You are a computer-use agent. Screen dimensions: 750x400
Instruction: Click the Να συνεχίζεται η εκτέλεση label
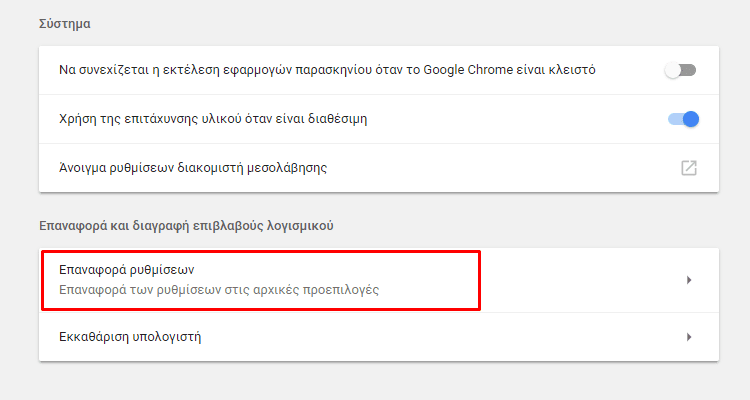327,70
